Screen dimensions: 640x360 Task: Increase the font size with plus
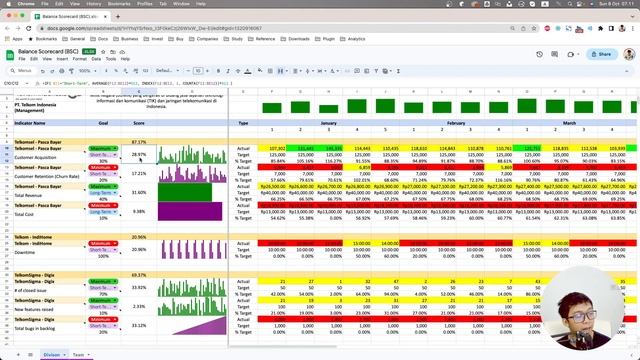pos(207,71)
